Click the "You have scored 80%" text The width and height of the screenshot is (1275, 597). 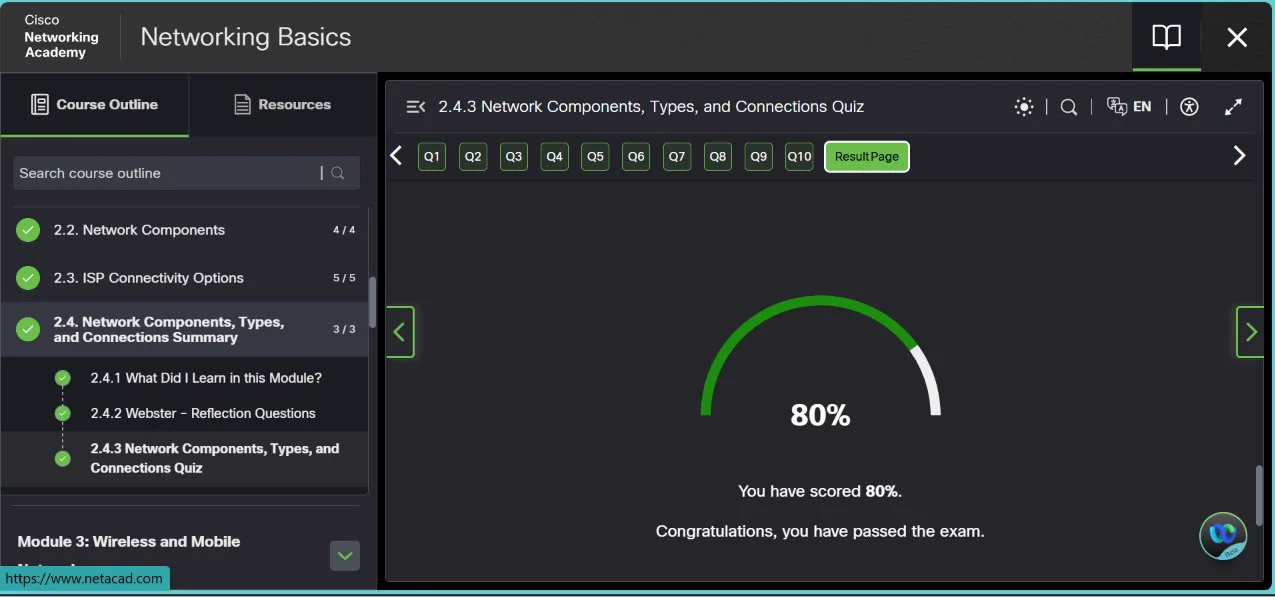click(x=820, y=491)
